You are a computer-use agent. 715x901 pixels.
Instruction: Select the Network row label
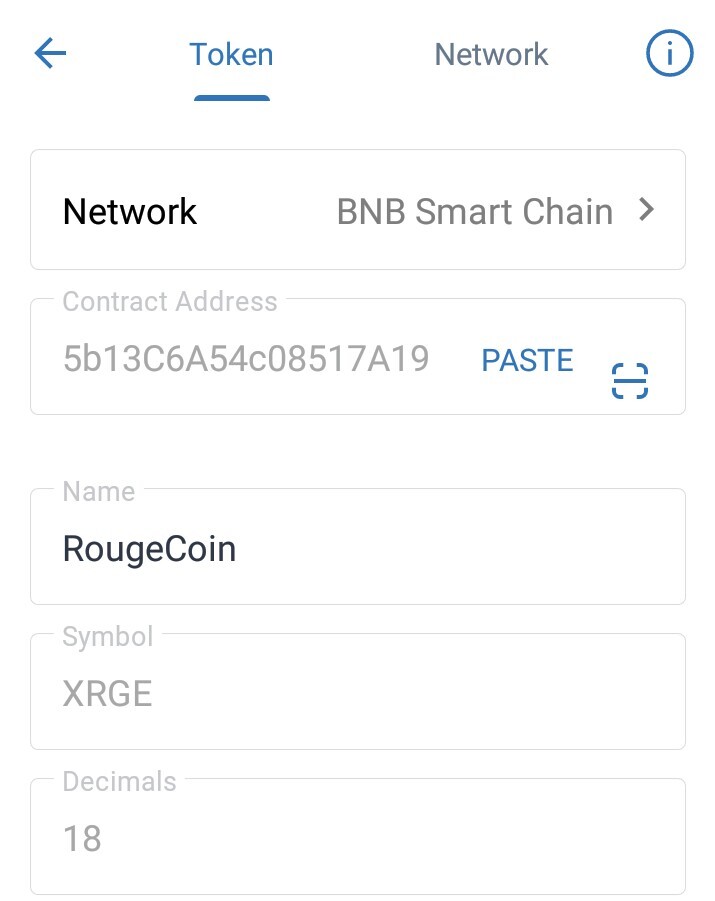coord(130,211)
